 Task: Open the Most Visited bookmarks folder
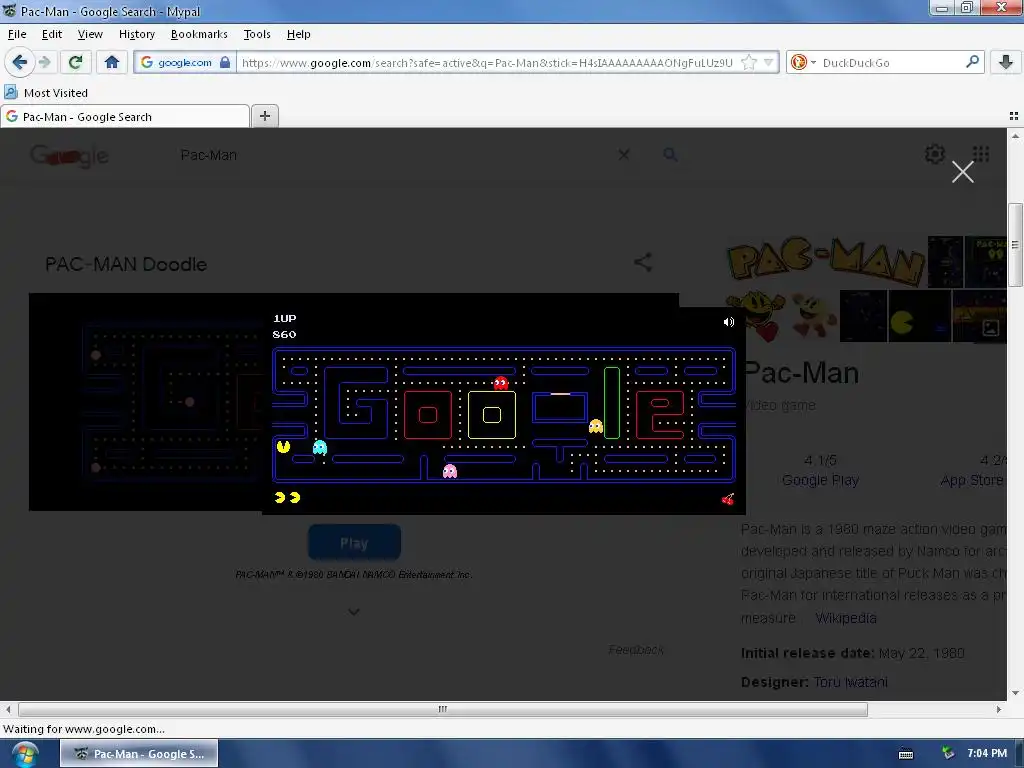pyautogui.click(x=46, y=93)
